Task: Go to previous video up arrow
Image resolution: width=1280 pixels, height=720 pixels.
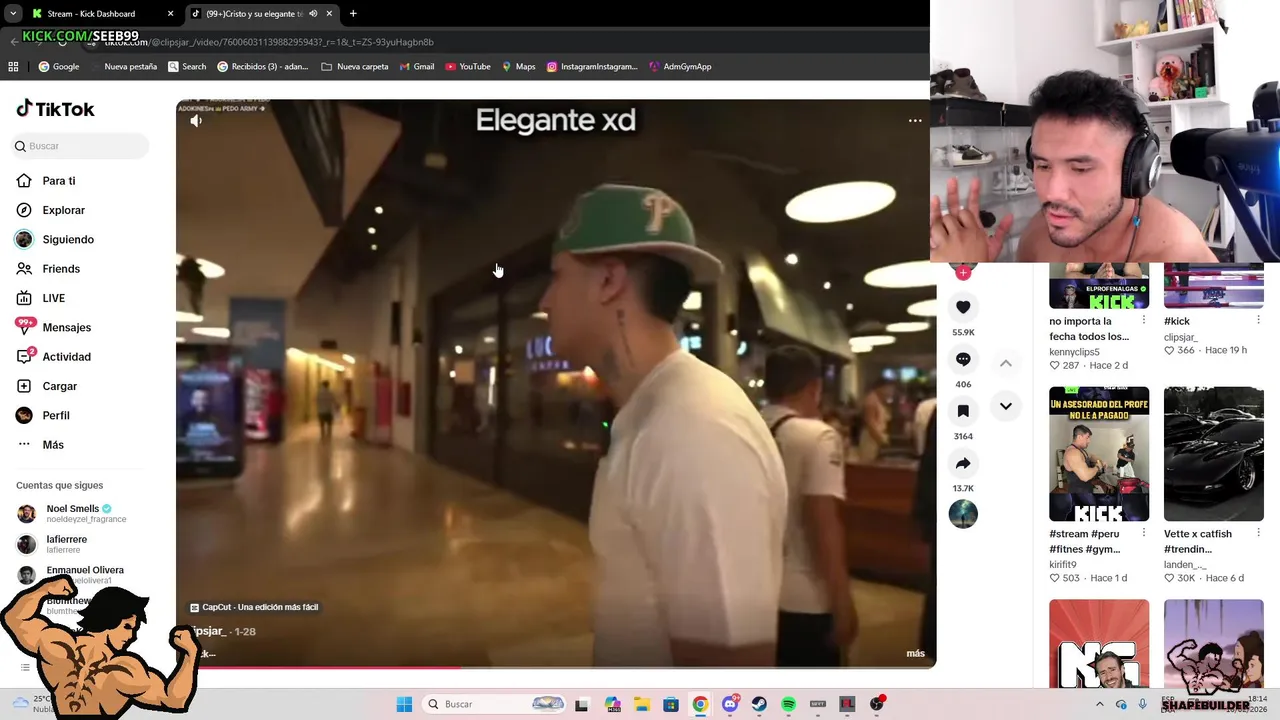Action: tap(1006, 363)
